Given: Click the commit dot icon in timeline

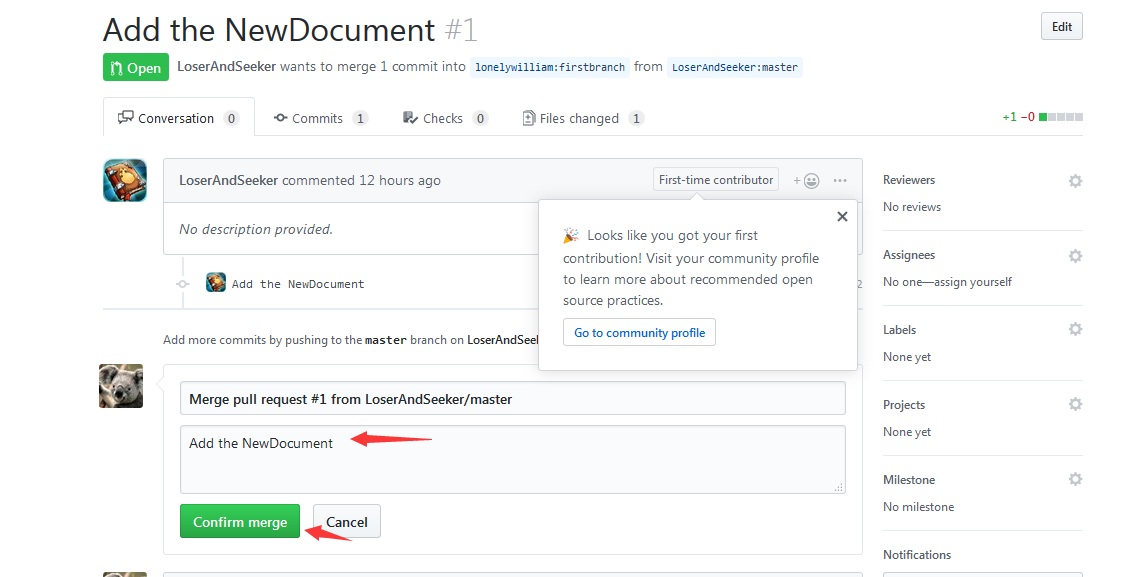Looking at the screenshot, I should pyautogui.click(x=183, y=284).
